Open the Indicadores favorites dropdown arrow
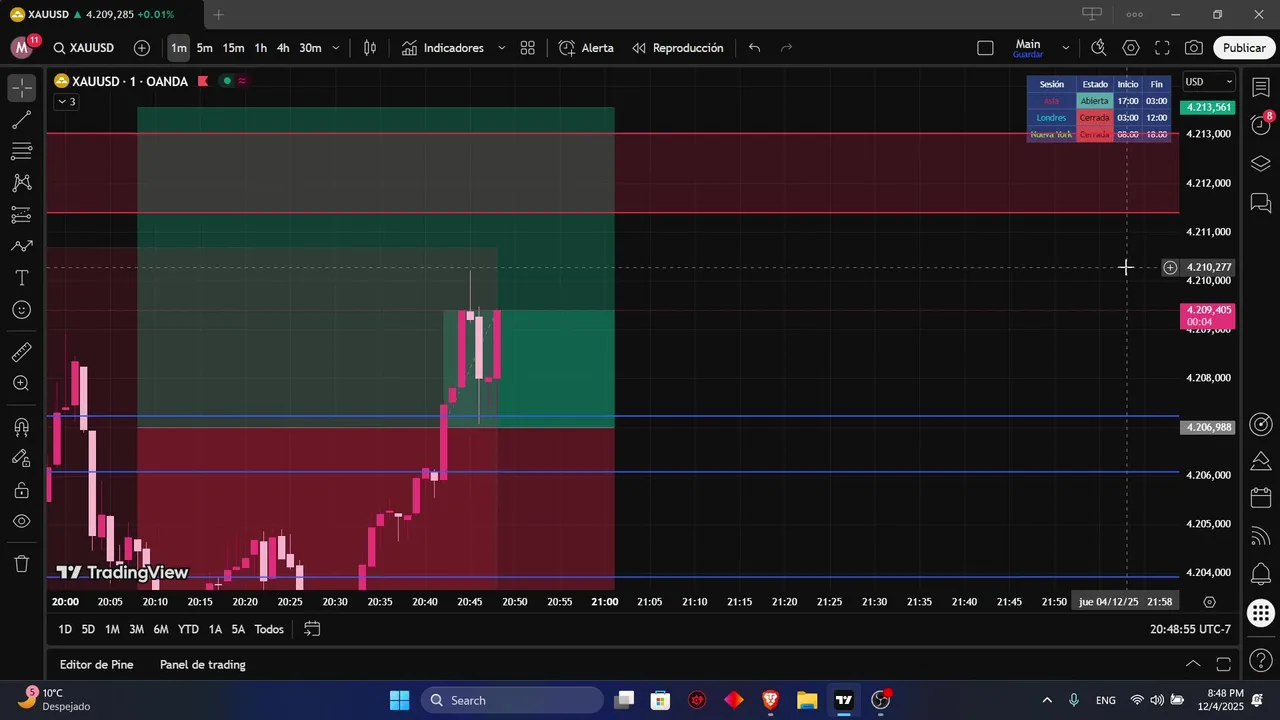 click(x=502, y=48)
